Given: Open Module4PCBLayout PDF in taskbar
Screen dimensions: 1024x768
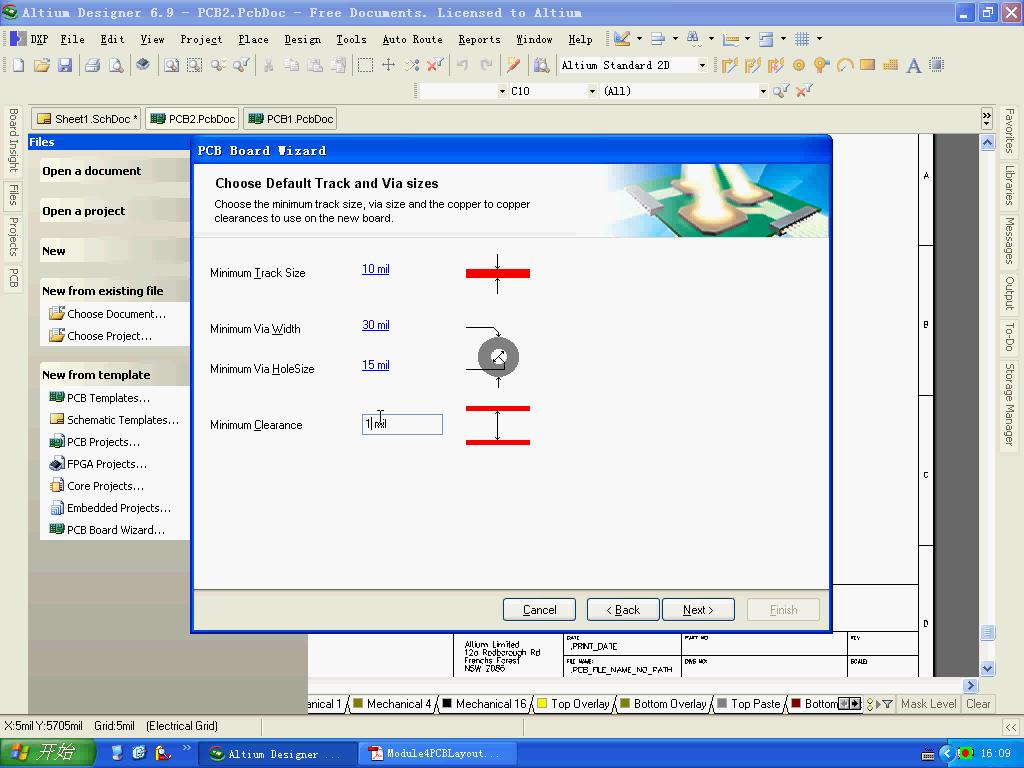Looking at the screenshot, I should (x=436, y=754).
